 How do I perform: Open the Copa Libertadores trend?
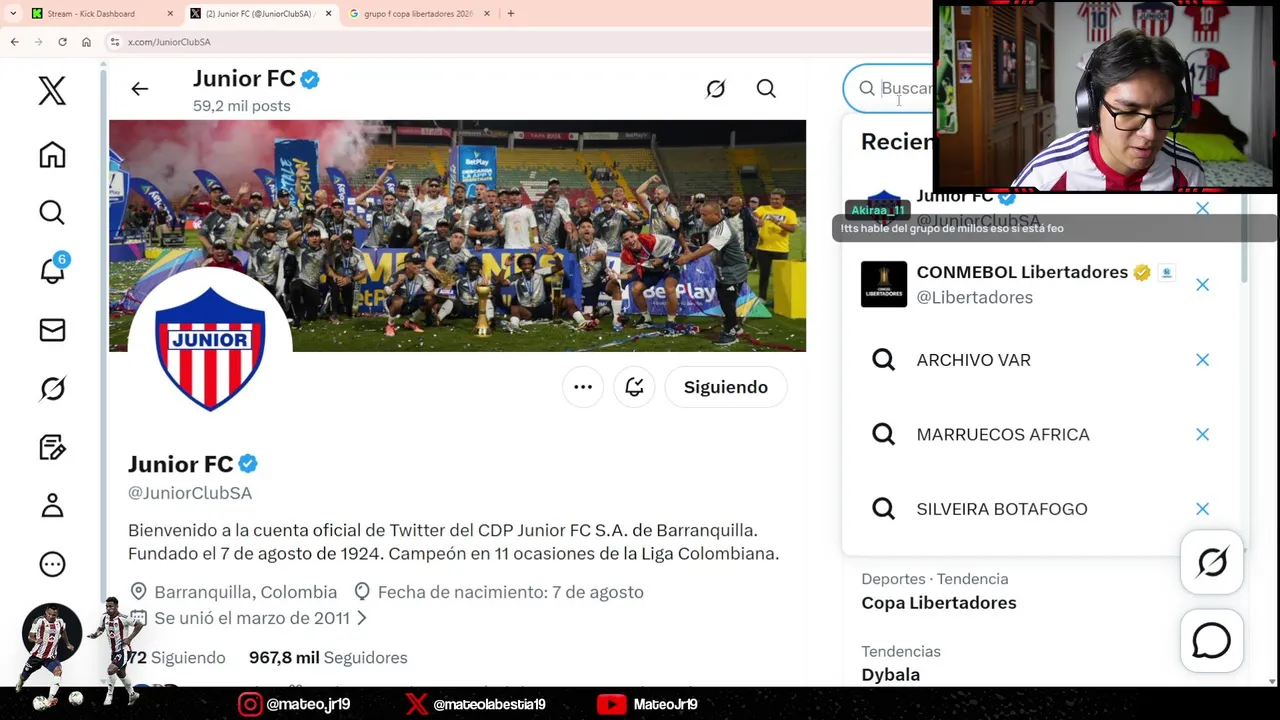coord(939,602)
